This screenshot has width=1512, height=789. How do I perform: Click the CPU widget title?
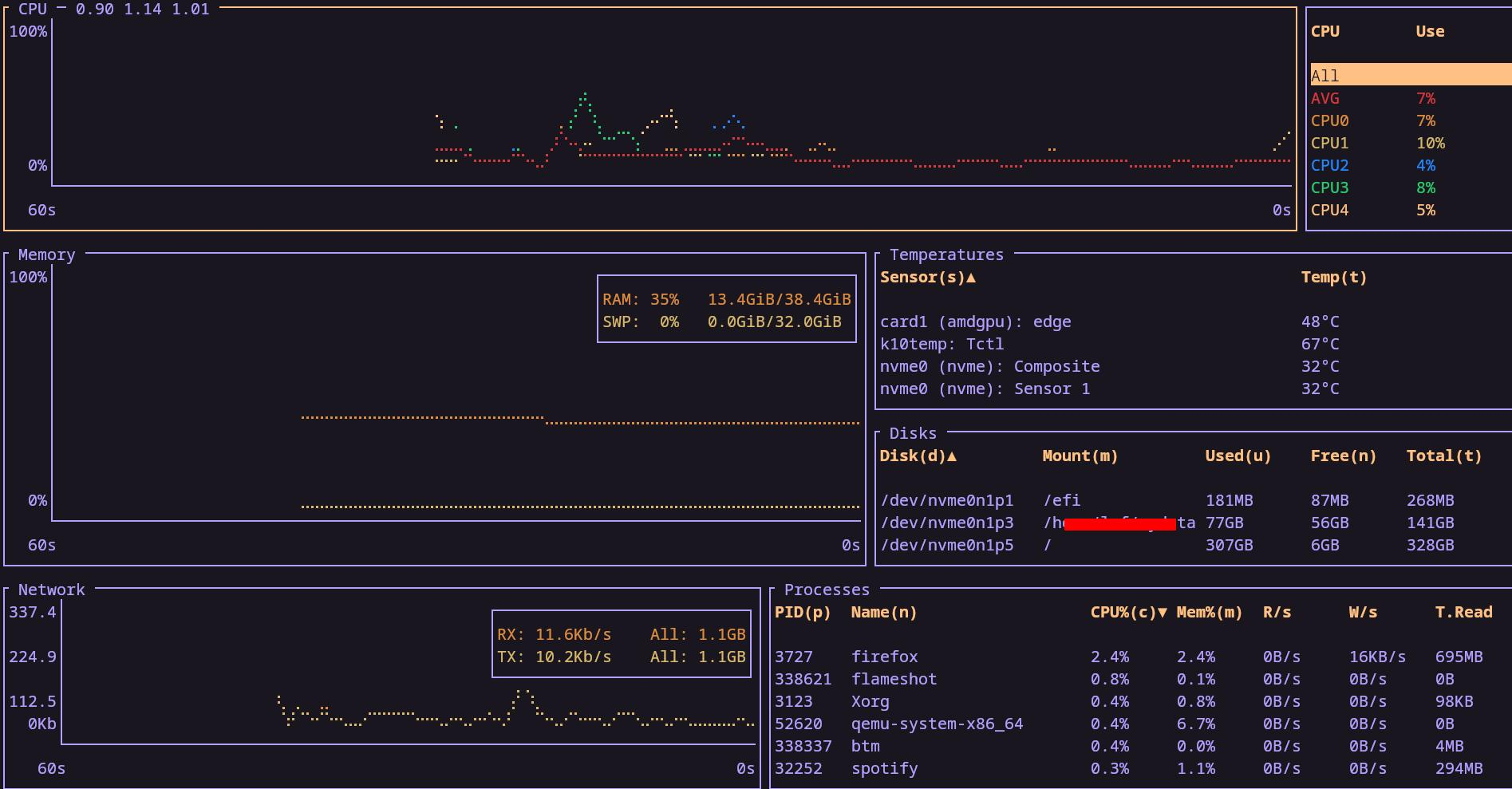point(33,9)
